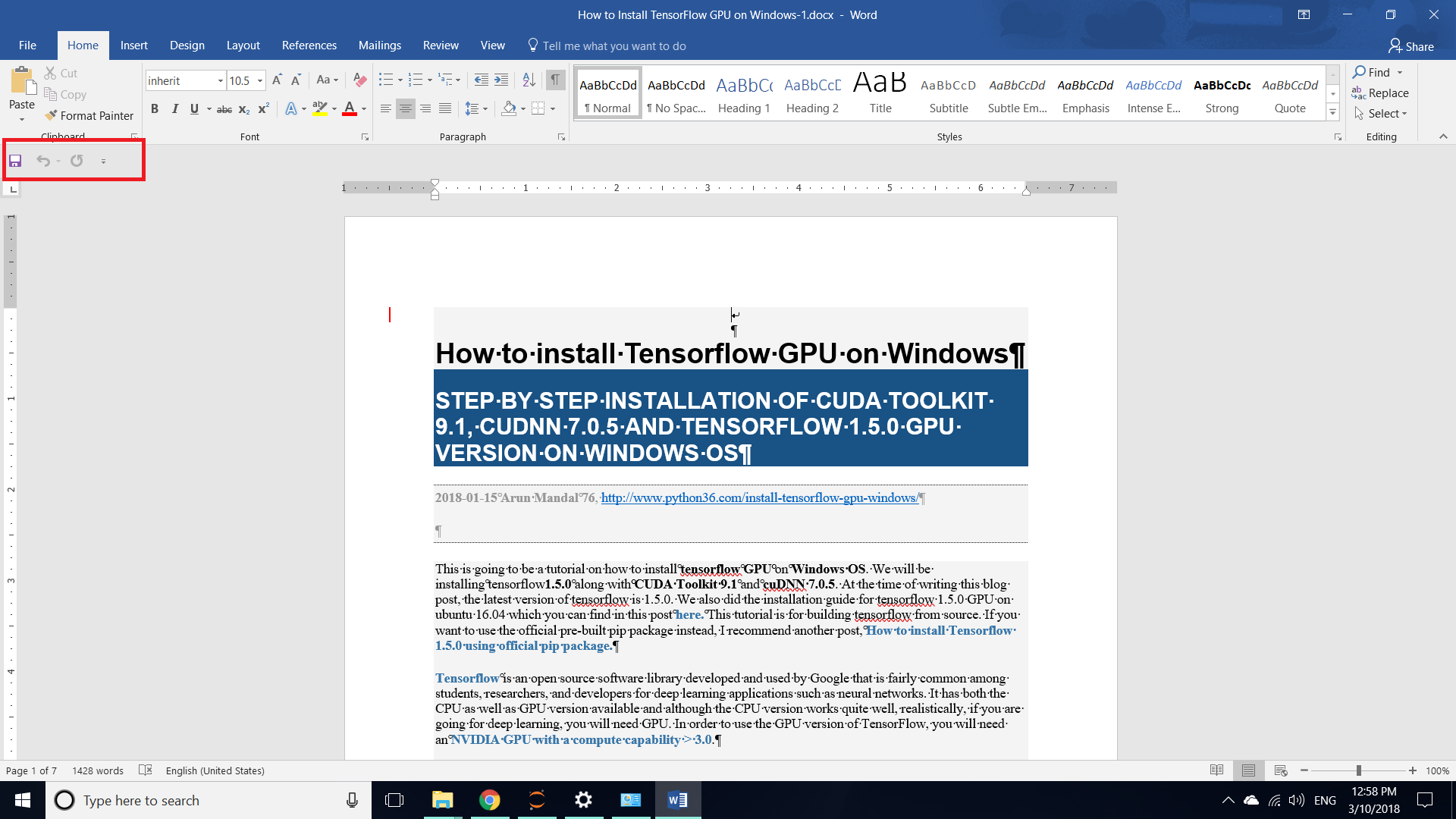Viewport: 1456px width, 819px height.
Task: Apply yellow text highlight color
Action: click(320, 109)
